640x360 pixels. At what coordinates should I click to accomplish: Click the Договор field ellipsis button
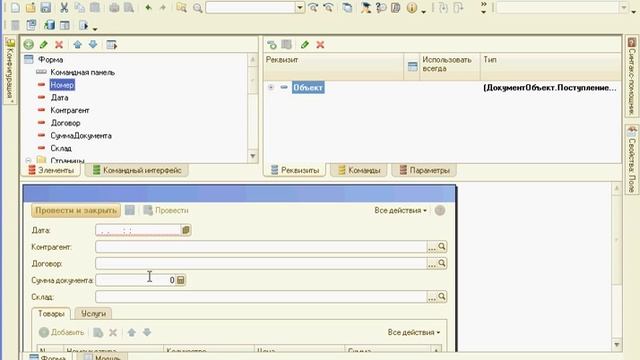point(432,264)
